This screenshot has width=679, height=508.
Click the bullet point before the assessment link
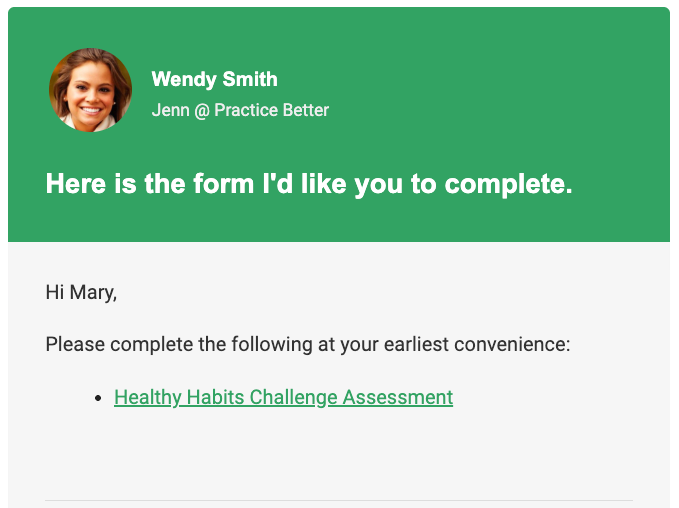[98, 399]
